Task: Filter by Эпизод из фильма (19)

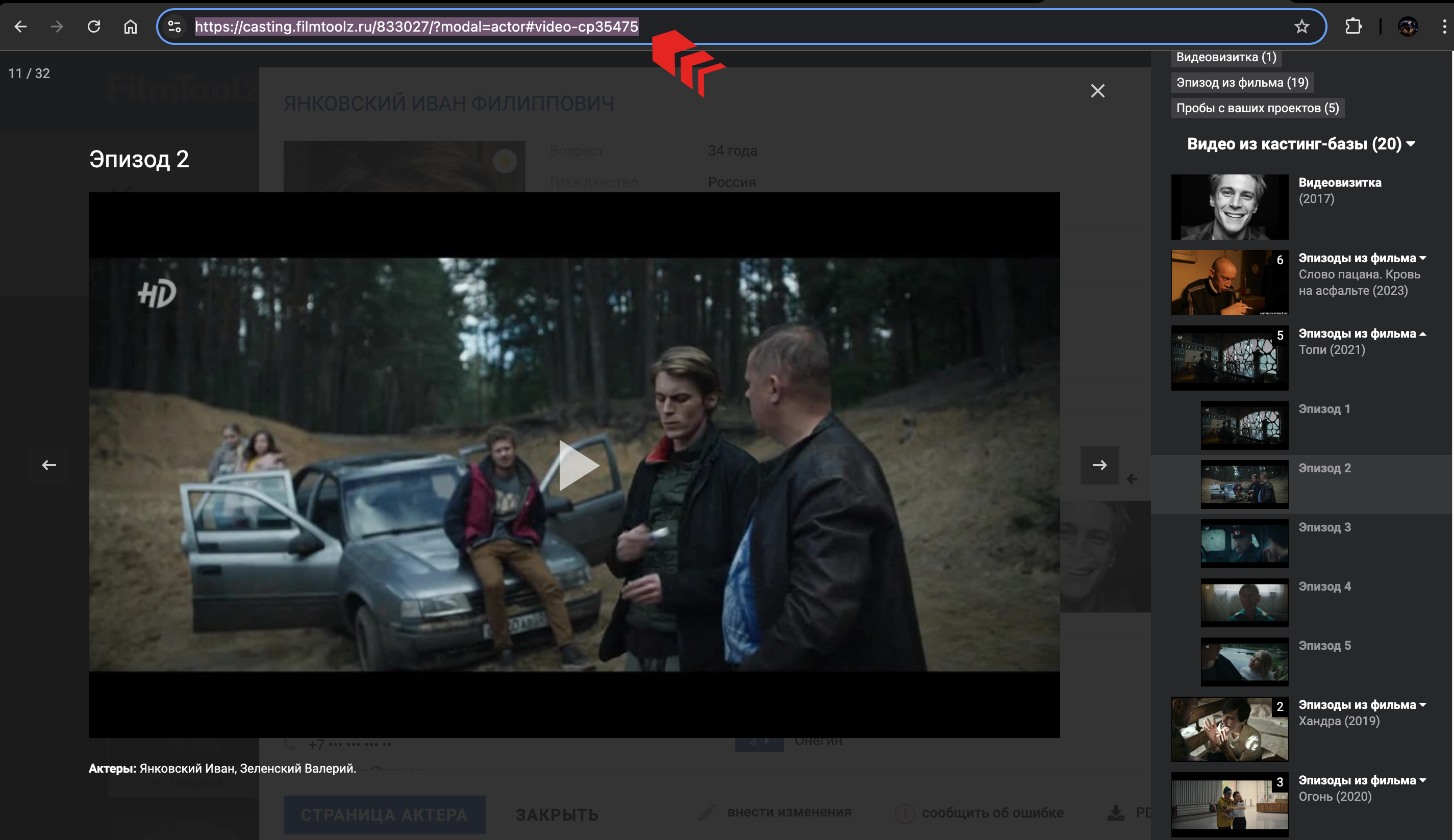Action: point(1242,83)
